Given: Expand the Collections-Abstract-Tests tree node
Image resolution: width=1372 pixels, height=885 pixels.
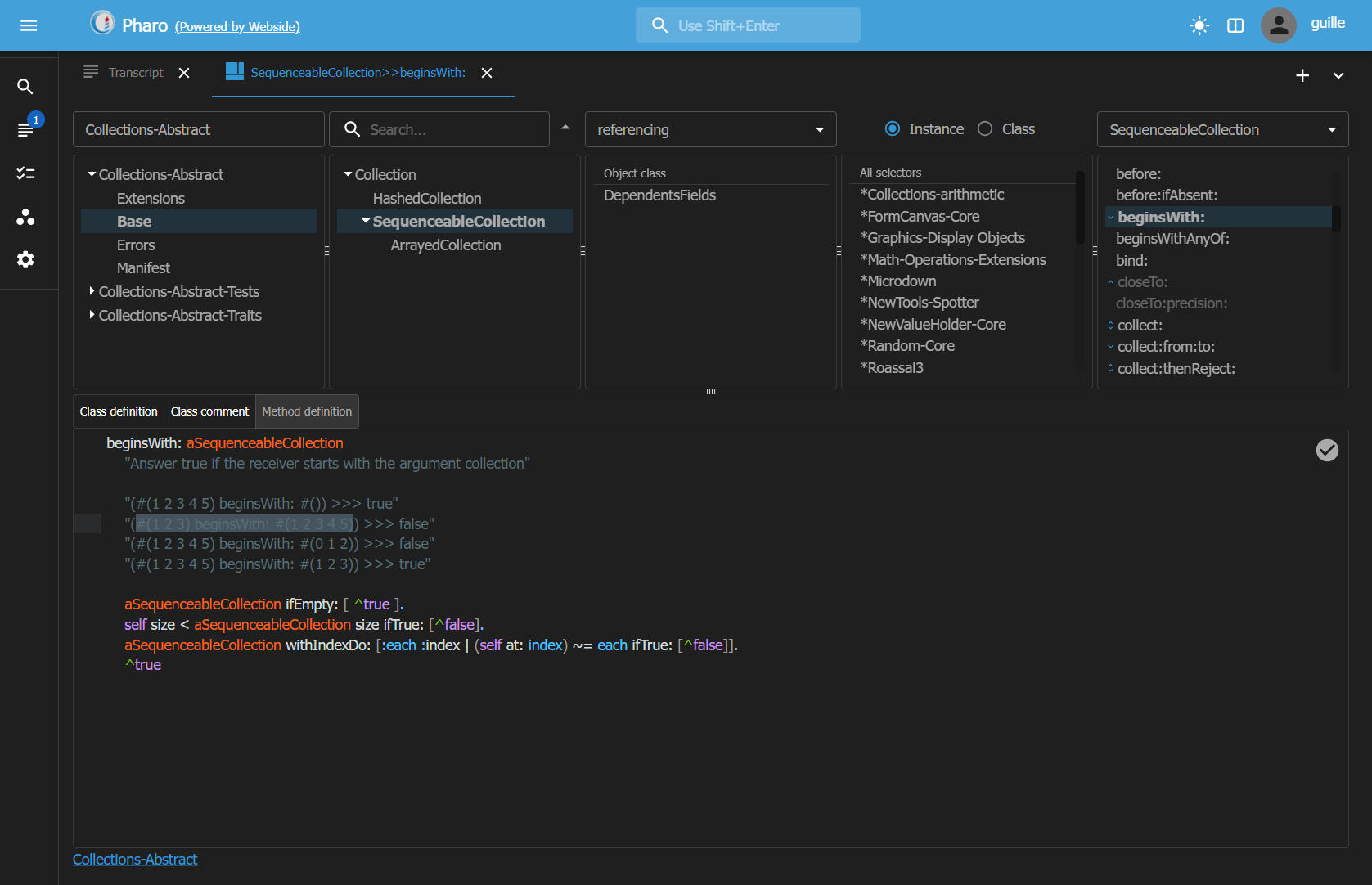Looking at the screenshot, I should pyautogui.click(x=92, y=291).
